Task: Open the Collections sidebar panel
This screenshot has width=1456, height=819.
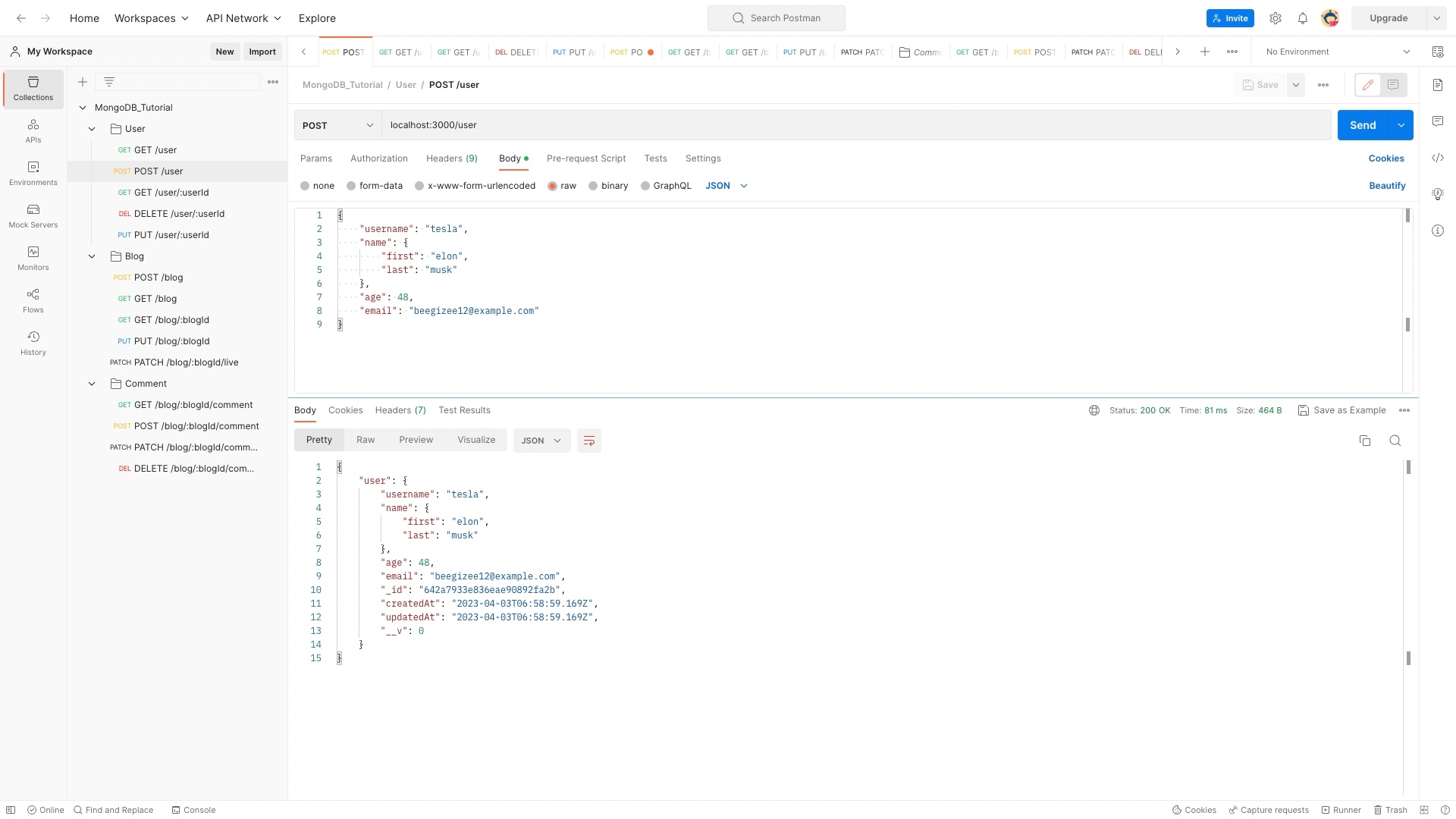Action: point(33,89)
